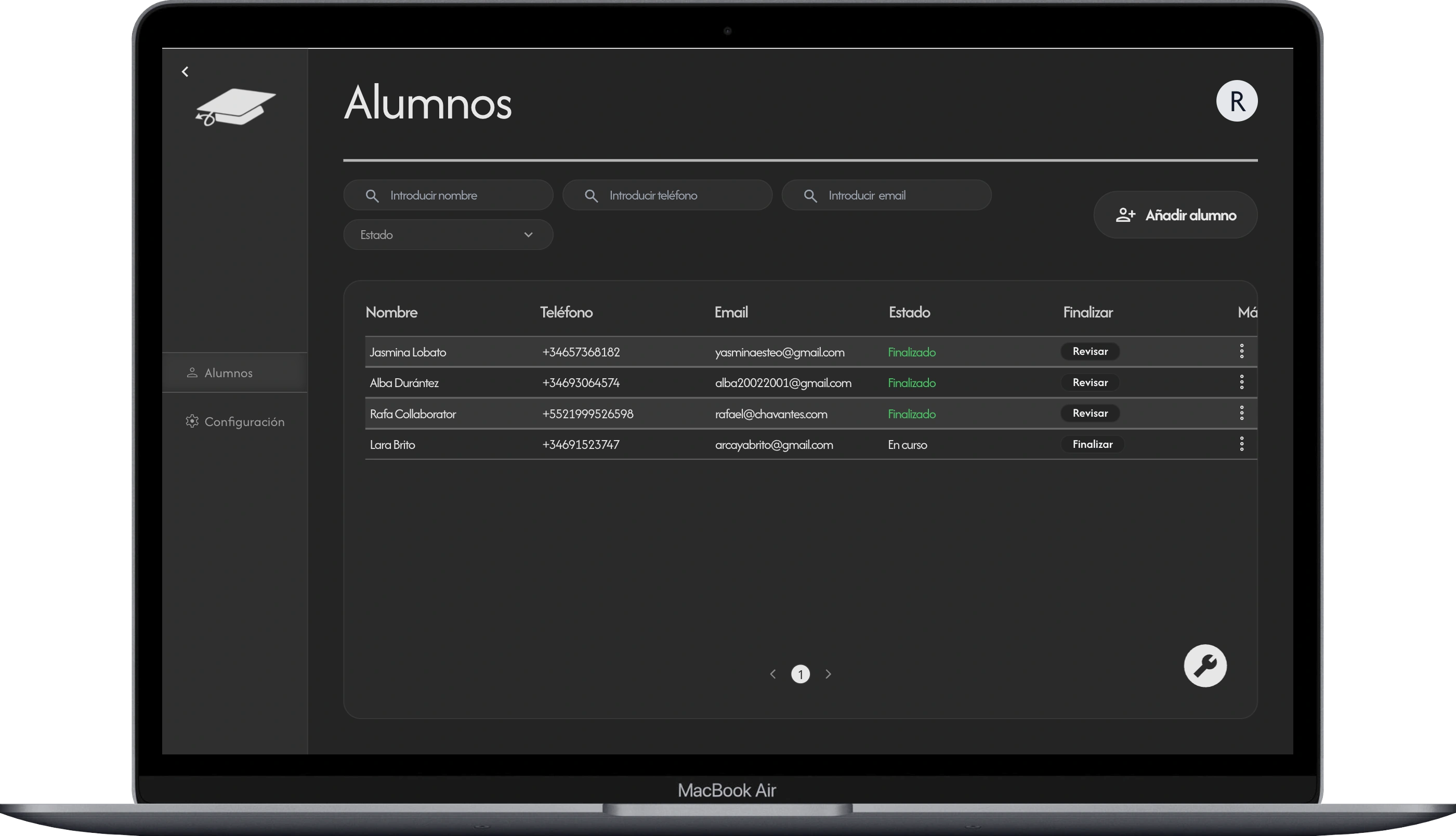Open more options for Rafa Collaborator

click(x=1241, y=413)
